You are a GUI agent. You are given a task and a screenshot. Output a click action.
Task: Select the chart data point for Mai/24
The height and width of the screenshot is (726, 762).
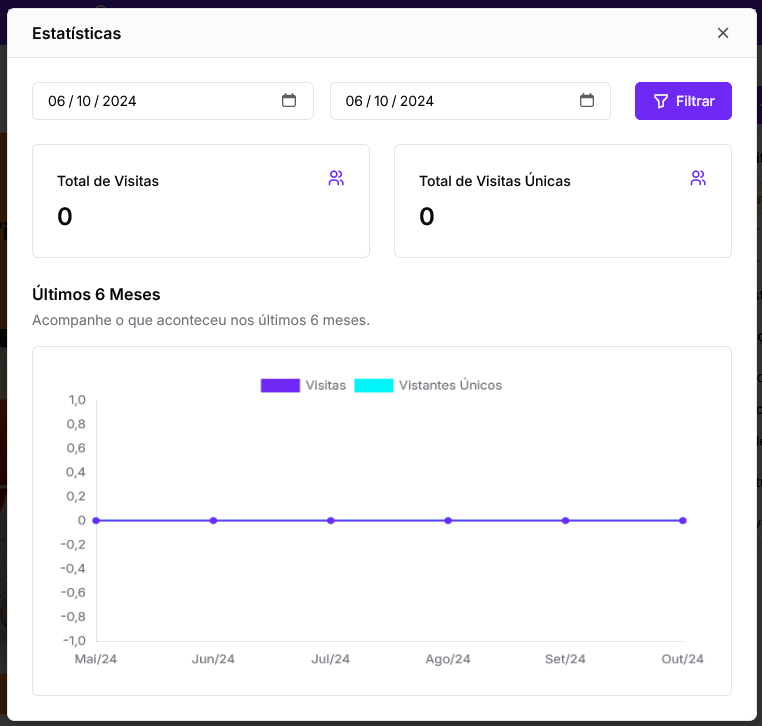click(96, 520)
